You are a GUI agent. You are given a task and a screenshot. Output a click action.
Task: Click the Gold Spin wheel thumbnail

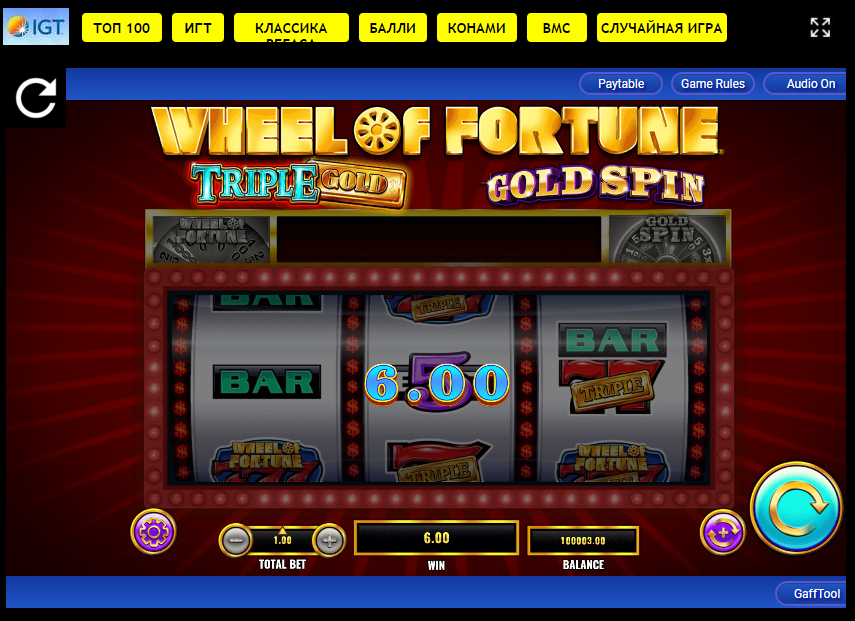668,239
